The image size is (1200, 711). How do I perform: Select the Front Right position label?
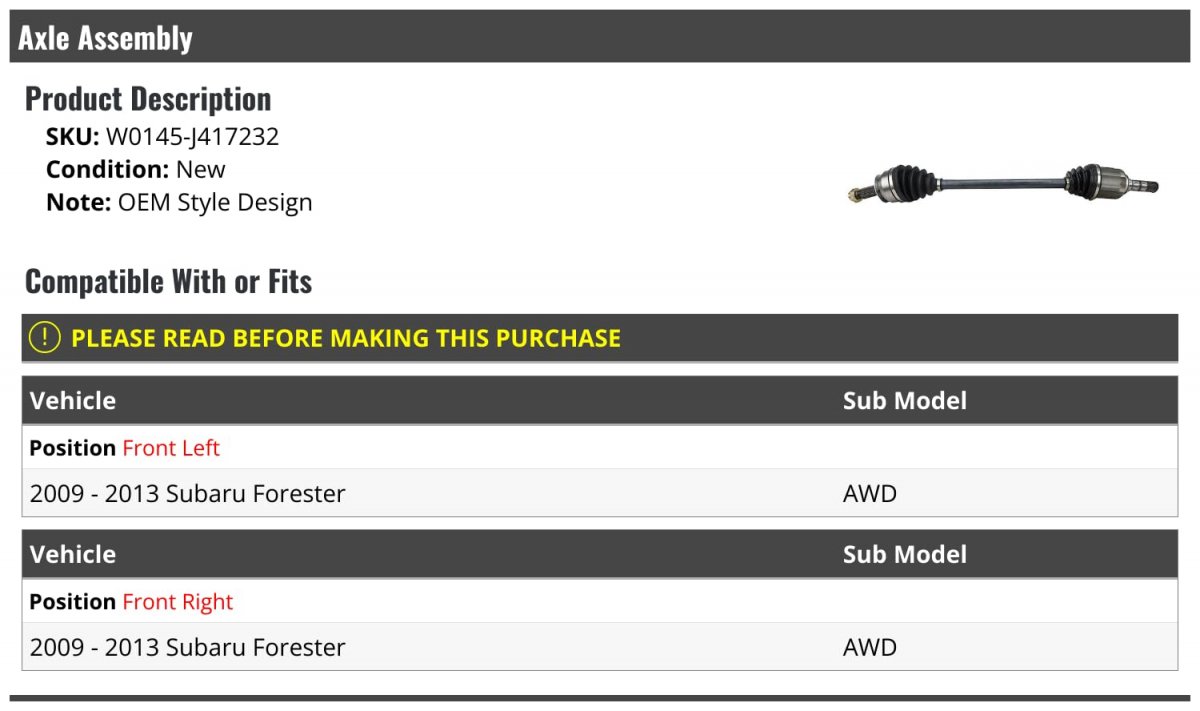pos(177,602)
